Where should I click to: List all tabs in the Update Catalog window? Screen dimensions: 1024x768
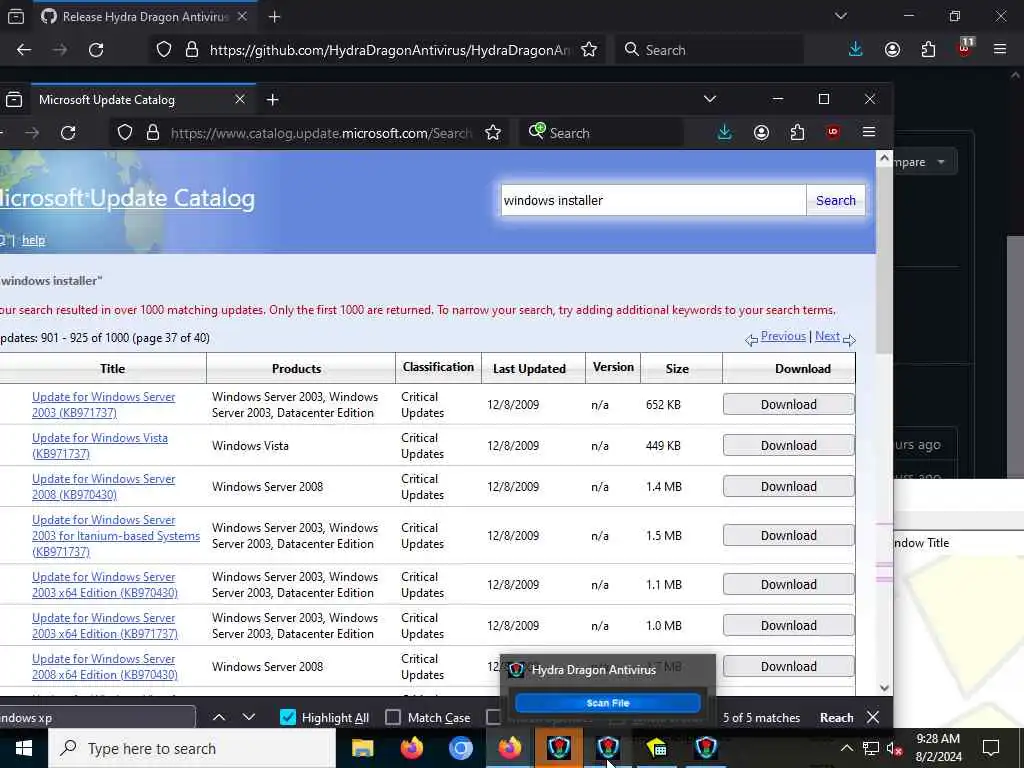710,99
